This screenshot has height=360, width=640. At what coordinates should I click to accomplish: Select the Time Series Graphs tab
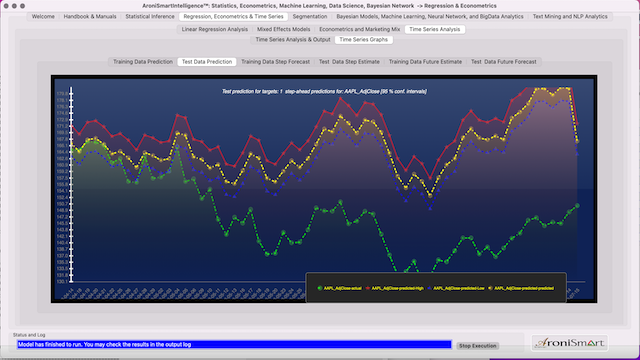364,40
